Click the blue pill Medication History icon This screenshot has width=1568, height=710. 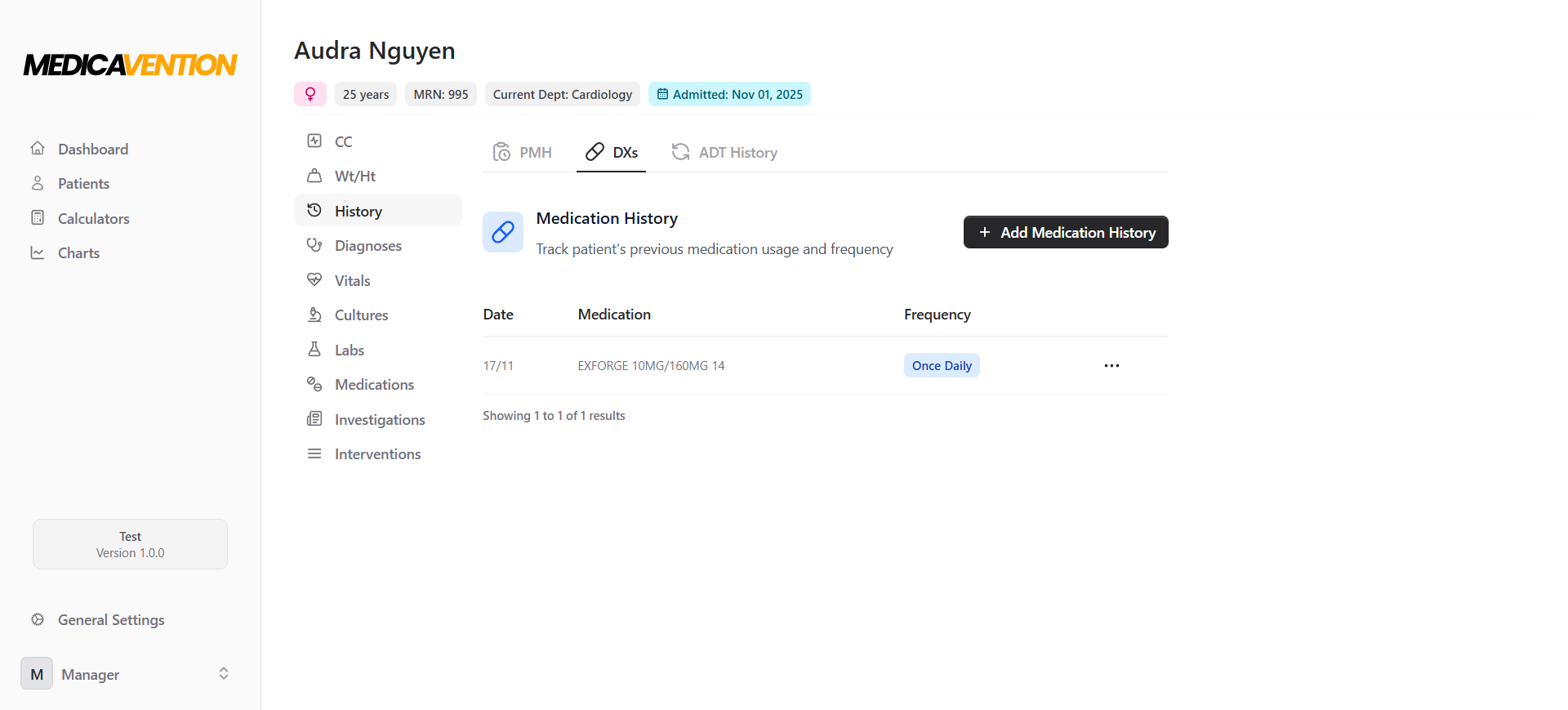point(503,232)
